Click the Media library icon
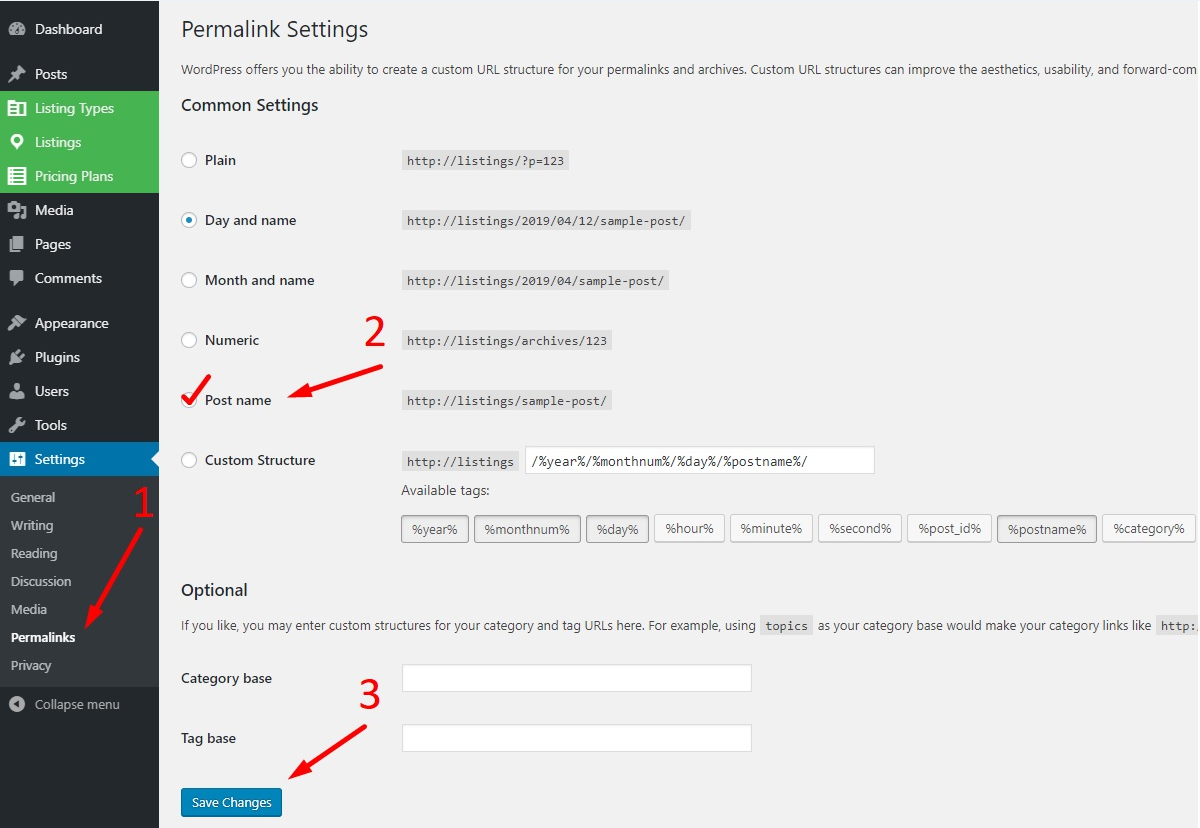1200x828 pixels. click(x=16, y=210)
